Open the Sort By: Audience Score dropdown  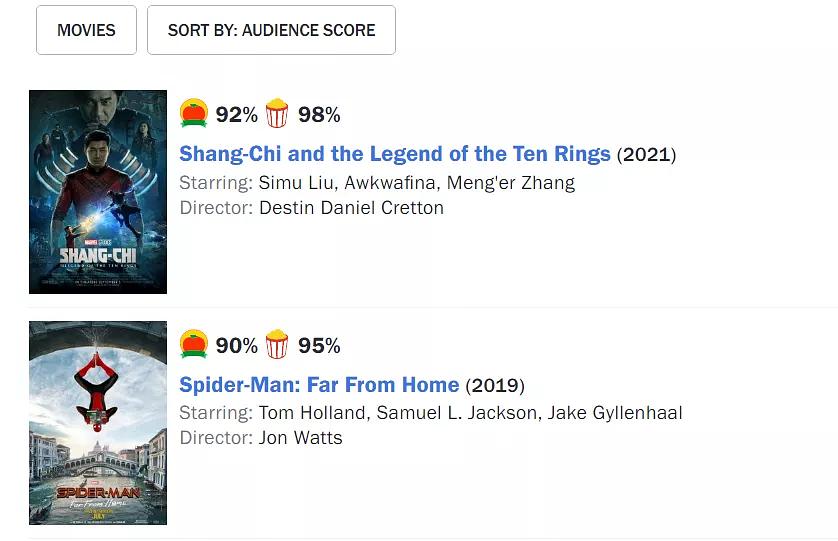(271, 30)
